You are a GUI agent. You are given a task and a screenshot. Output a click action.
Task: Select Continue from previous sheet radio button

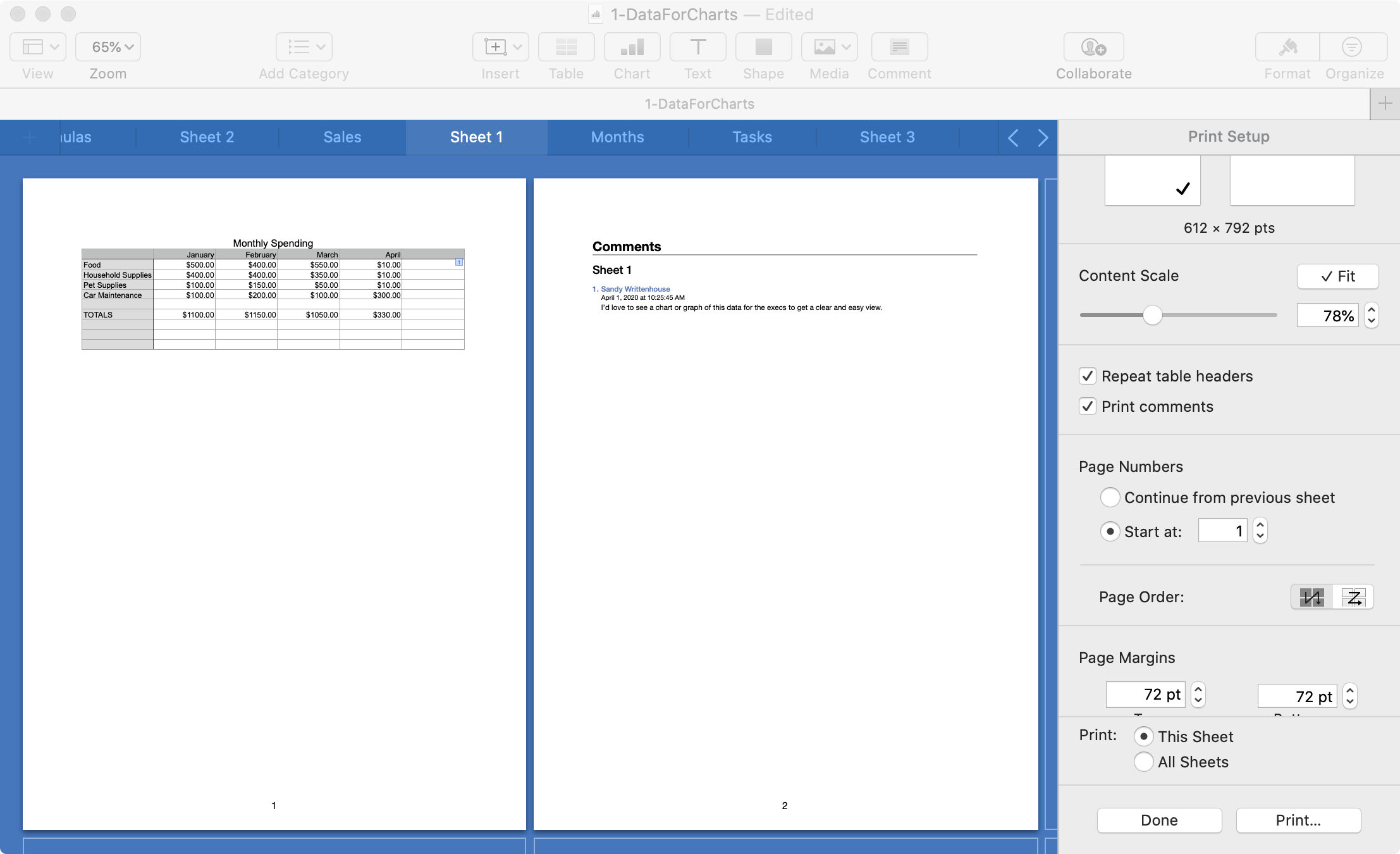(1109, 497)
